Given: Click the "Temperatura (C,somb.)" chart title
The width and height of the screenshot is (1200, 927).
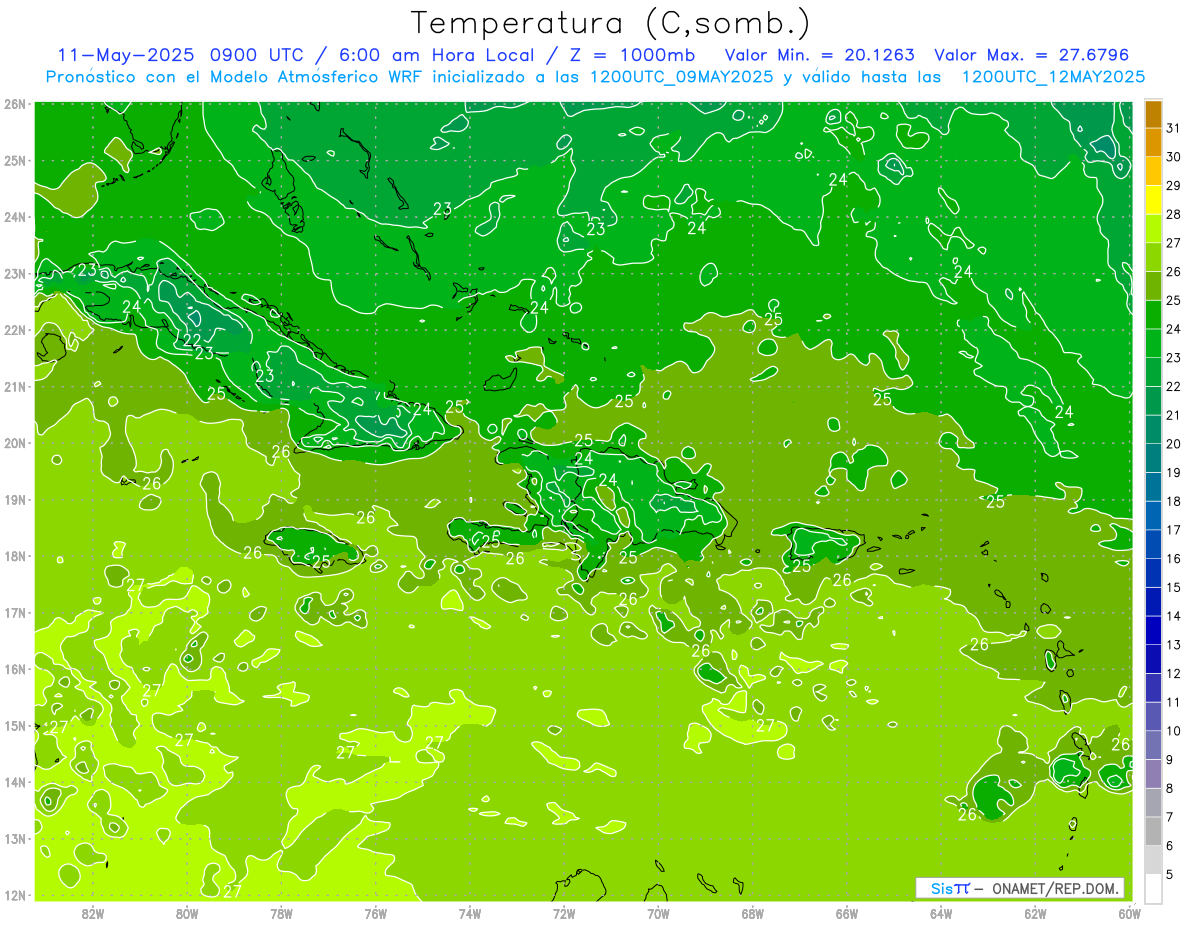Looking at the screenshot, I should pyautogui.click(x=610, y=23).
